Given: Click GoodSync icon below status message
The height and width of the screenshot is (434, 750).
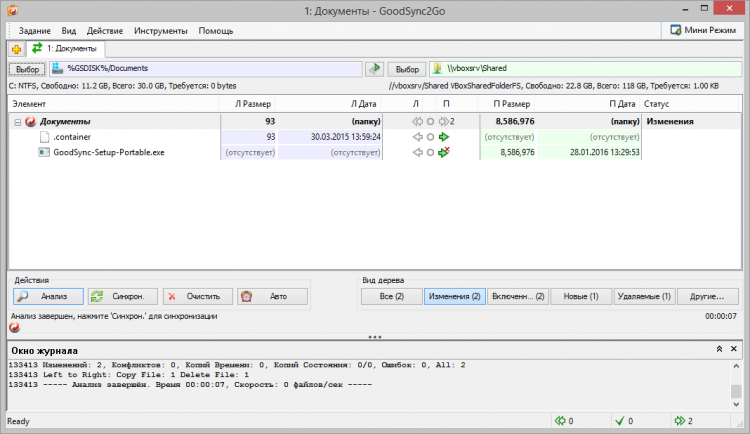Looking at the screenshot, I should coord(15,328).
